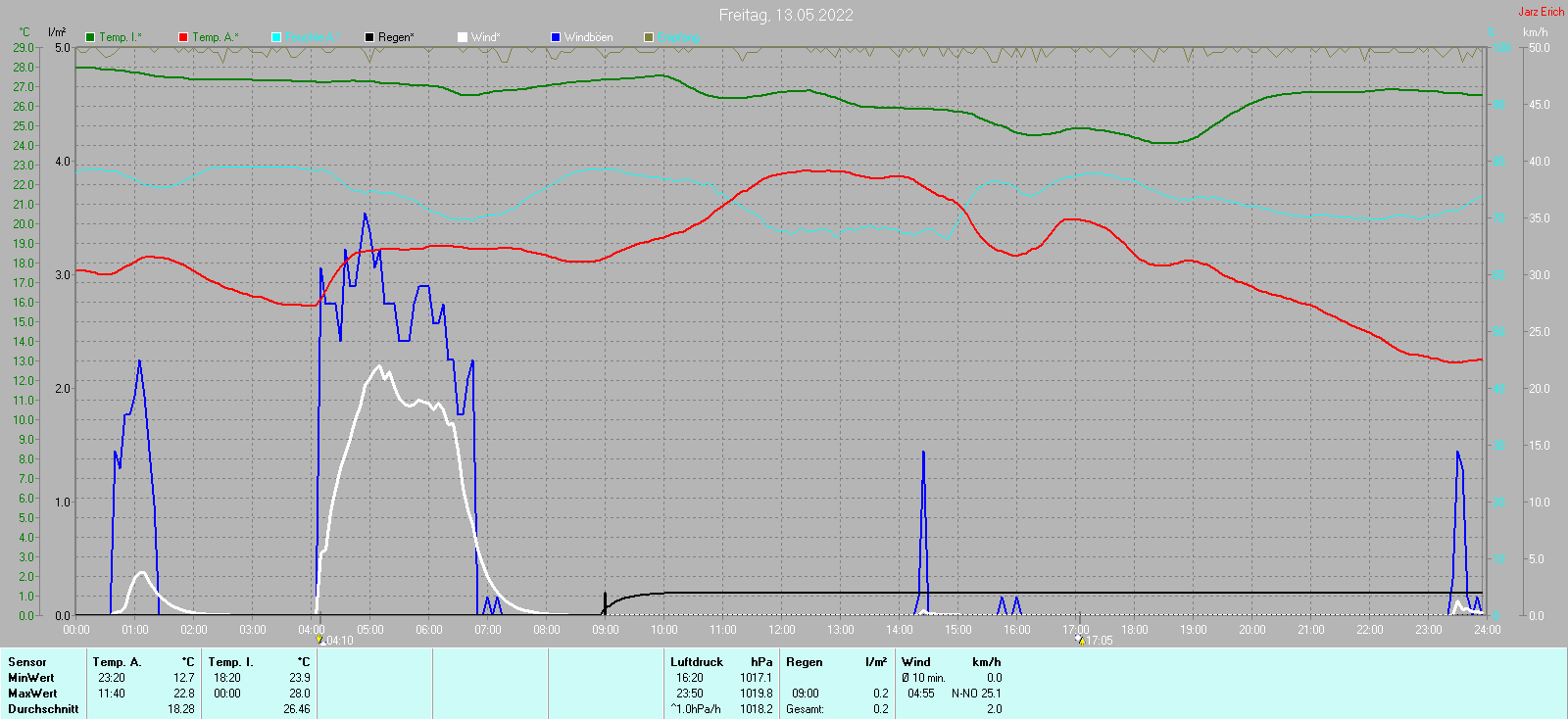Viewport: 1568px width, 719px height.
Task: Click the green Temp. I. legend swatch
Action: coord(90,37)
